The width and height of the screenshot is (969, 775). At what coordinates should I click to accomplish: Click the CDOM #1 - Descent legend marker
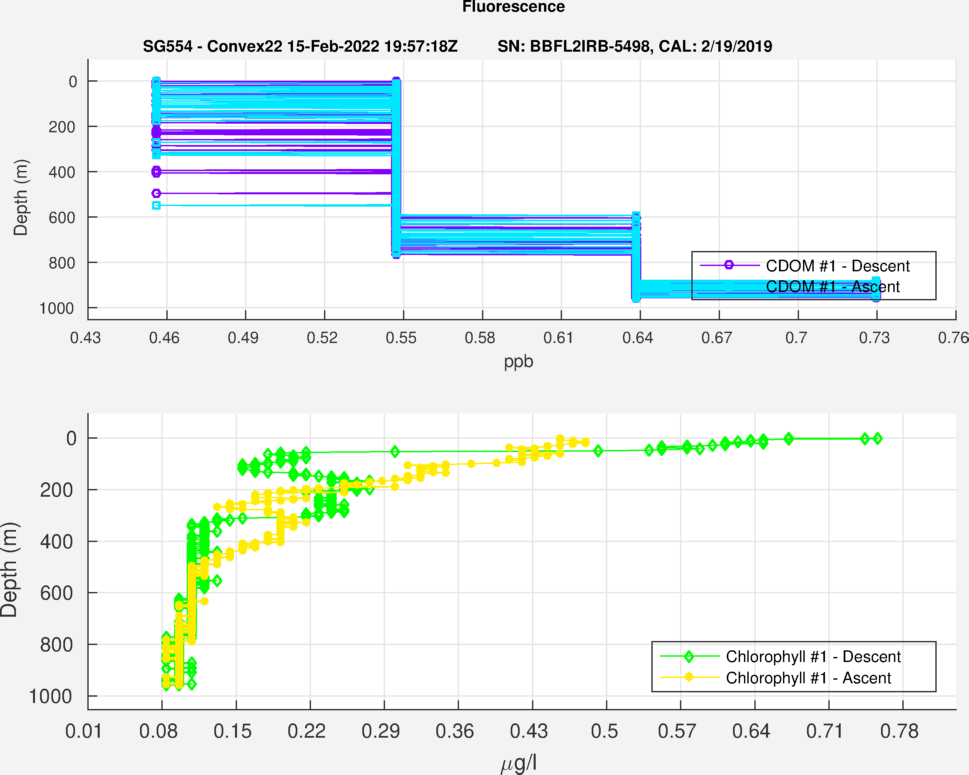729,265
